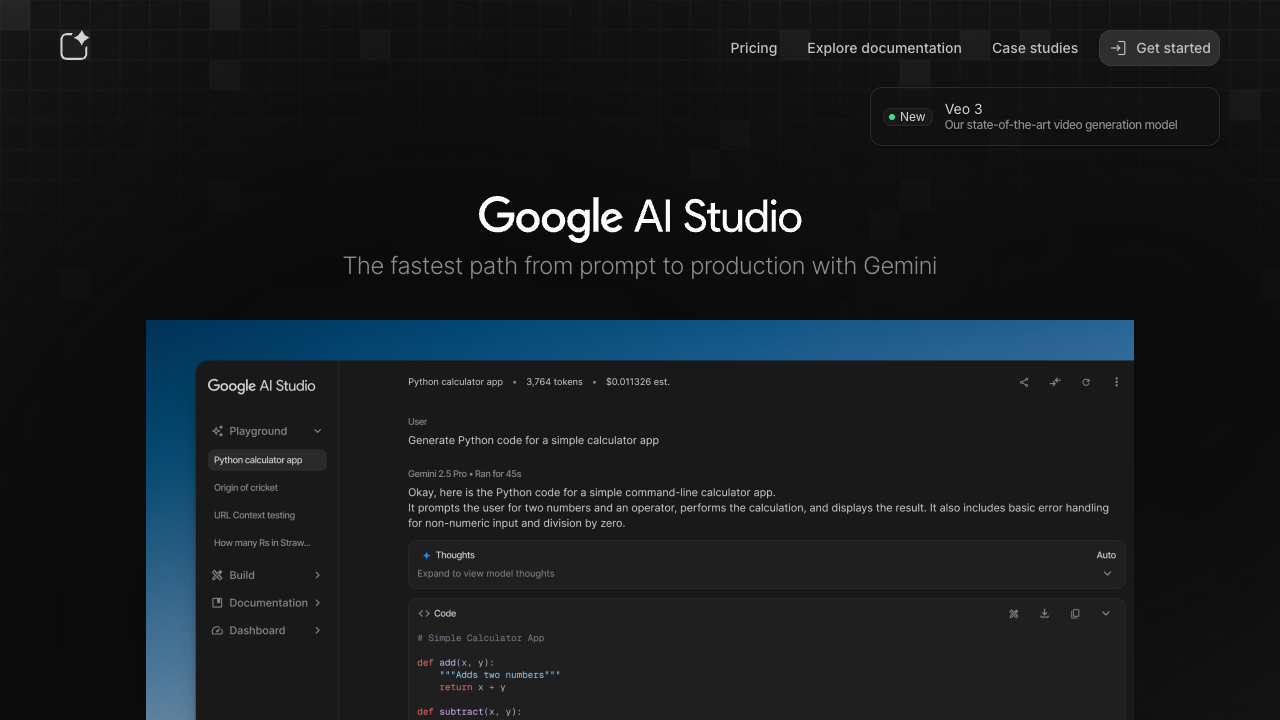
Task: Open Case studies in top navigation
Action: tap(1034, 48)
